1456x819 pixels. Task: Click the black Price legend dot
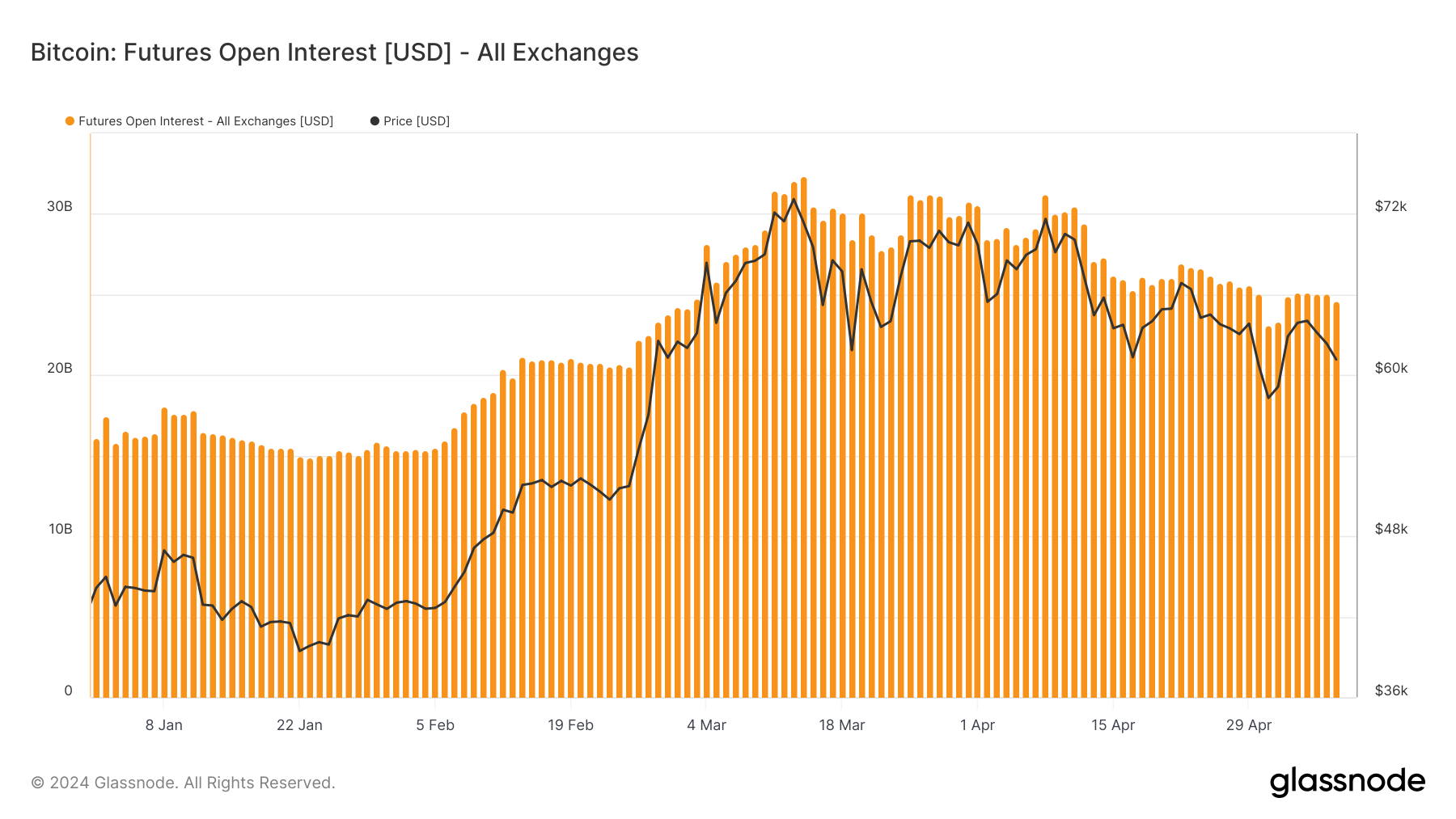[375, 121]
